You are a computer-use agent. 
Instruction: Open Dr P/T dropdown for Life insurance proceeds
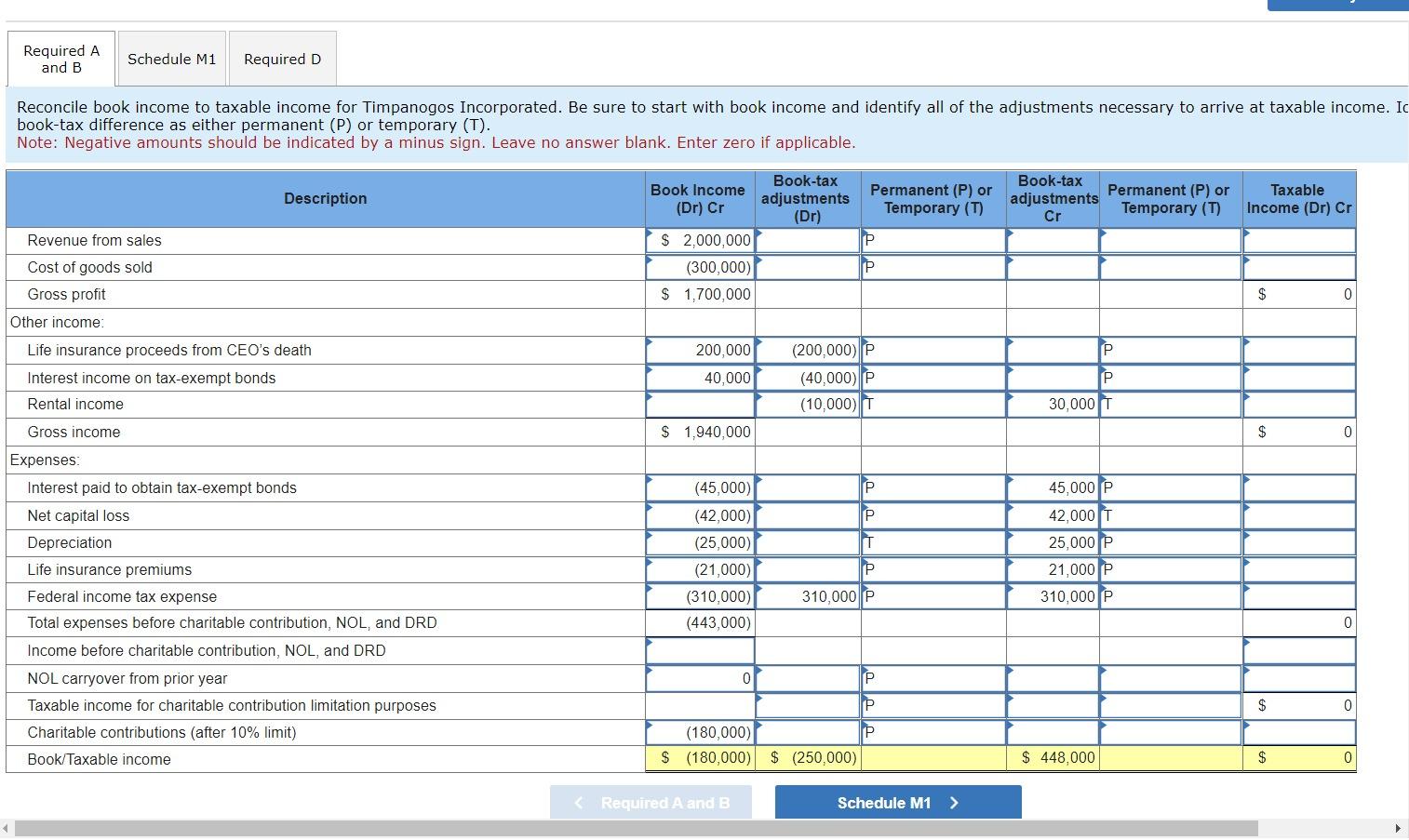[933, 351]
